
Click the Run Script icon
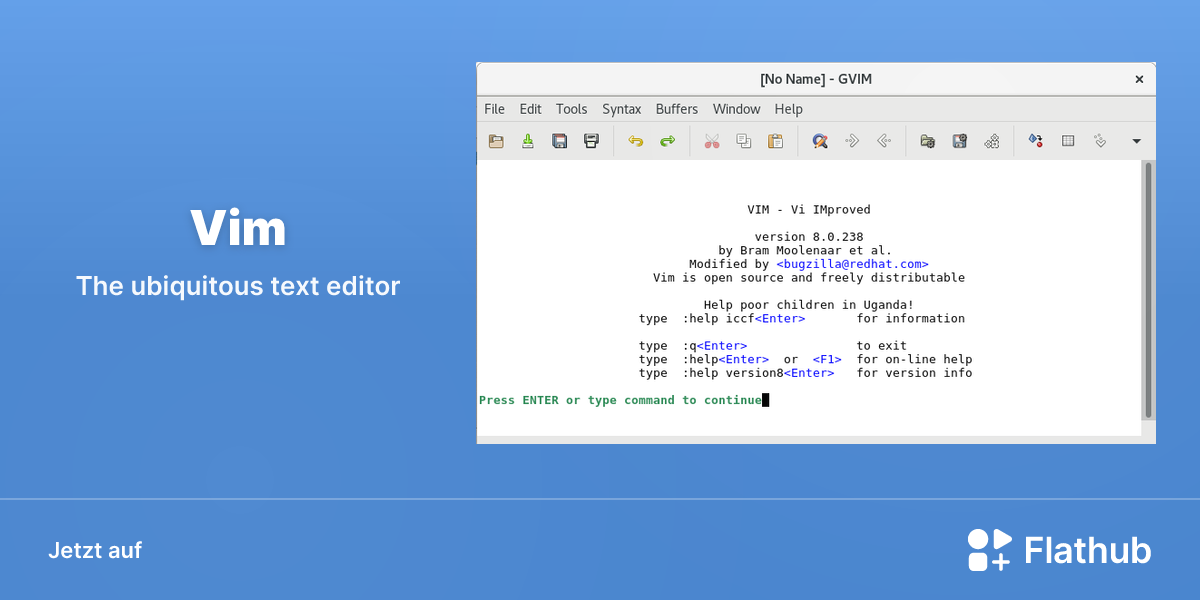(x=992, y=141)
